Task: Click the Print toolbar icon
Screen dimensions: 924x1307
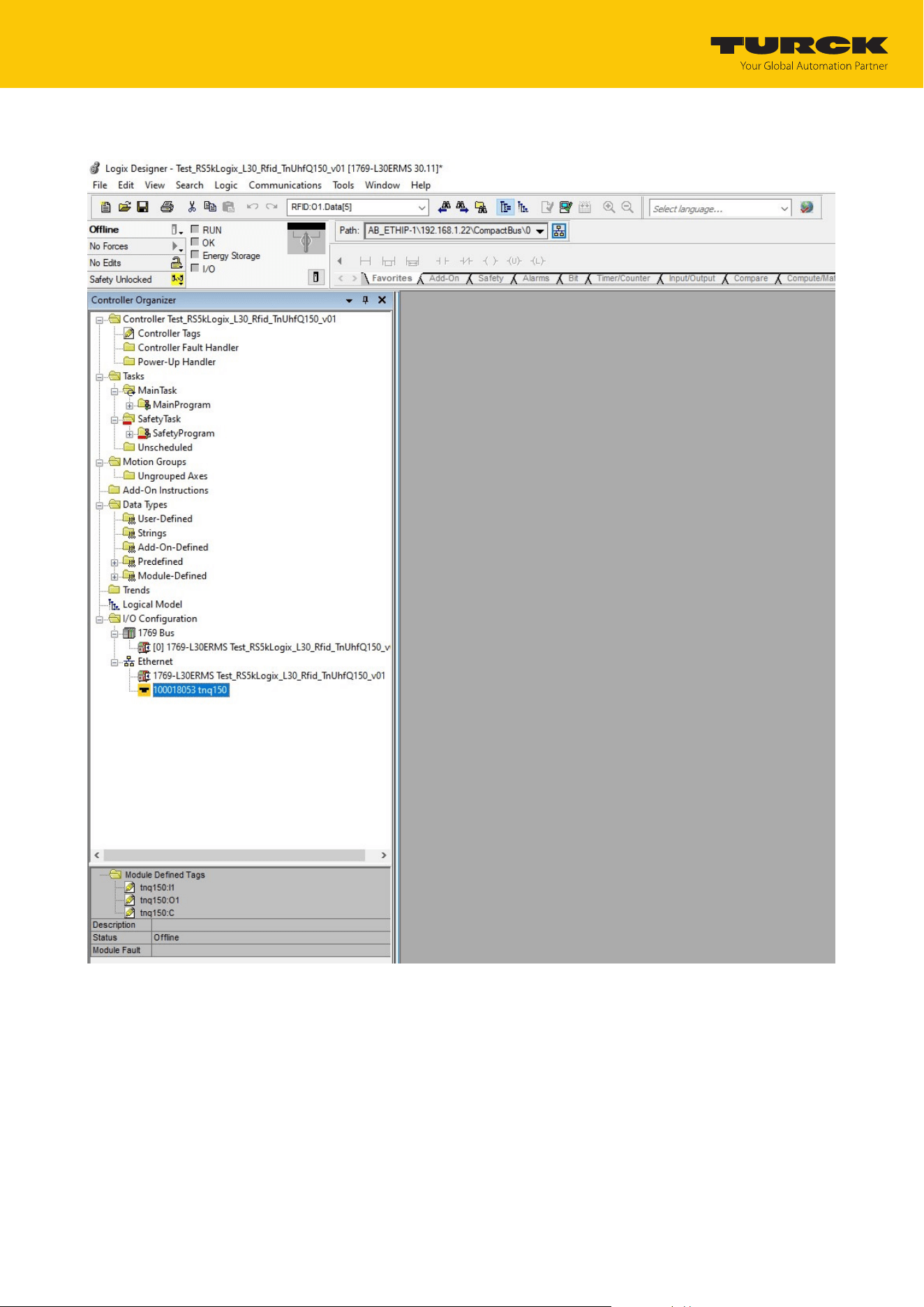Action: (x=167, y=207)
